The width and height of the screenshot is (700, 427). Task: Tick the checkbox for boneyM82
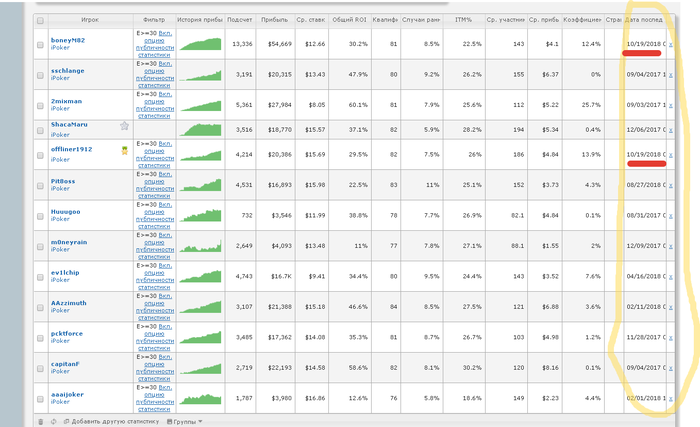point(40,45)
